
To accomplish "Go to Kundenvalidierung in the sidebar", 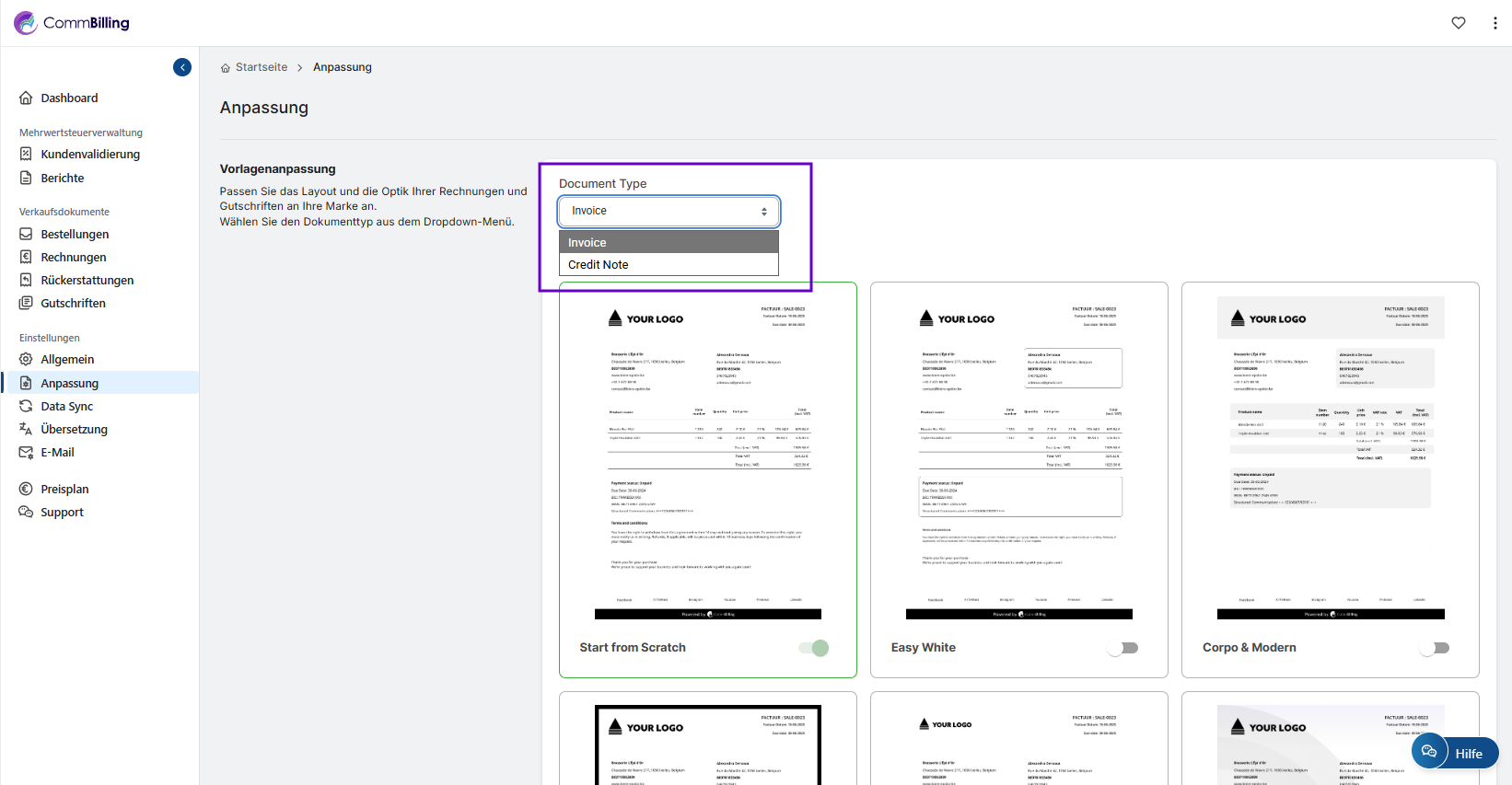I will (90, 155).
